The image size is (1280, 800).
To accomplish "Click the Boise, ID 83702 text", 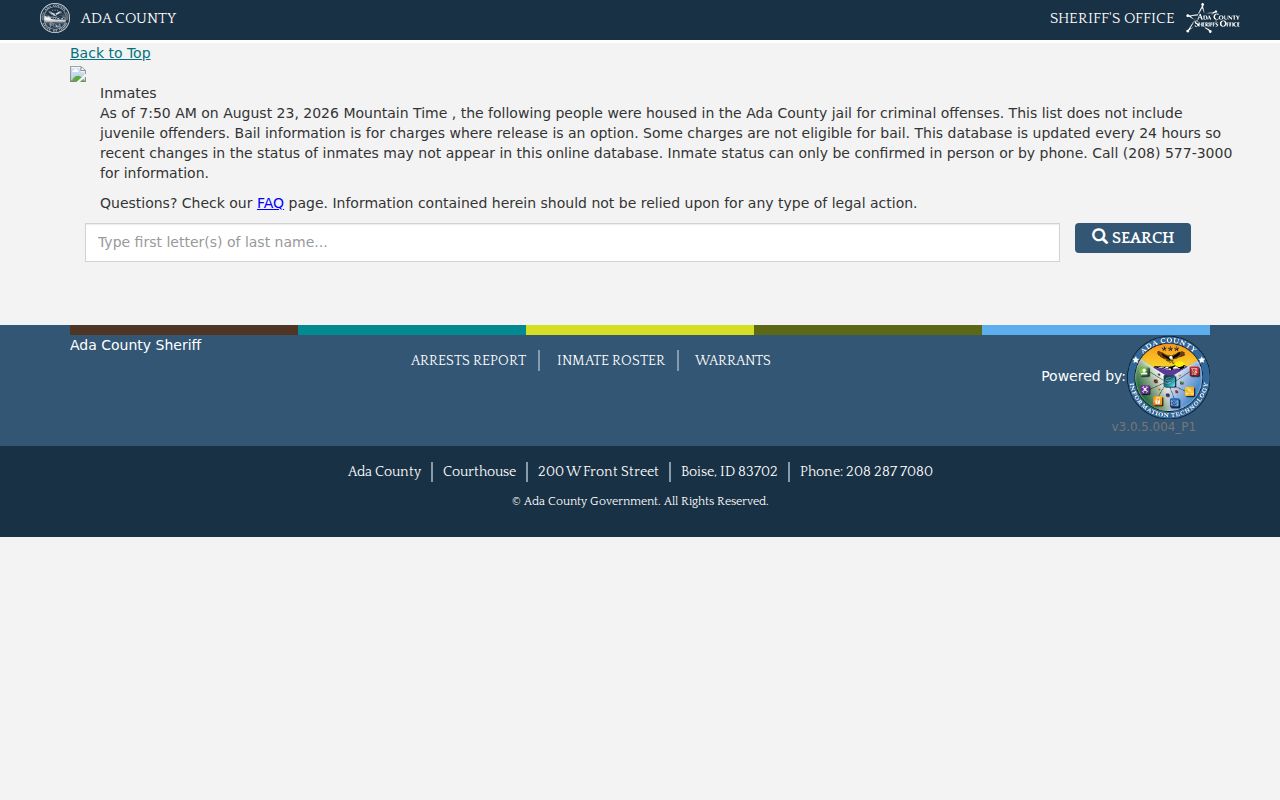I will (729, 471).
